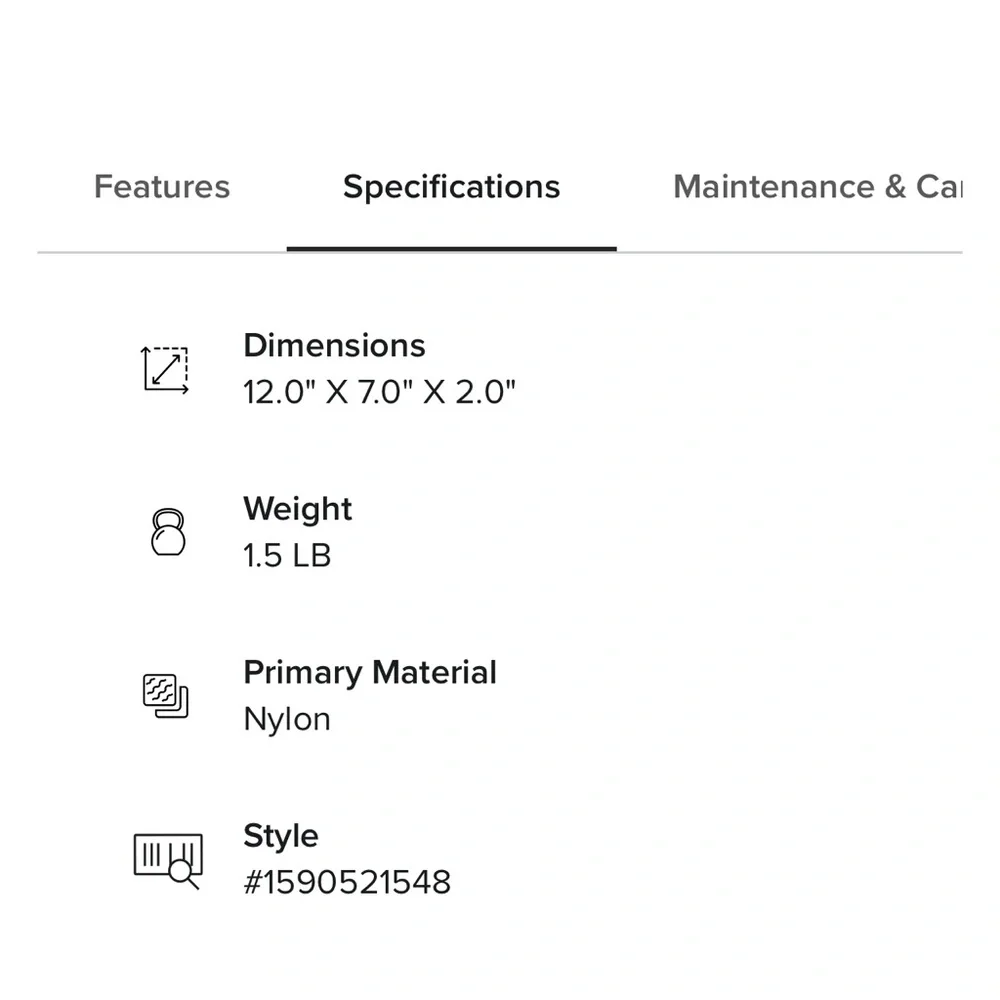Switch to the Features tab

[x=162, y=187]
